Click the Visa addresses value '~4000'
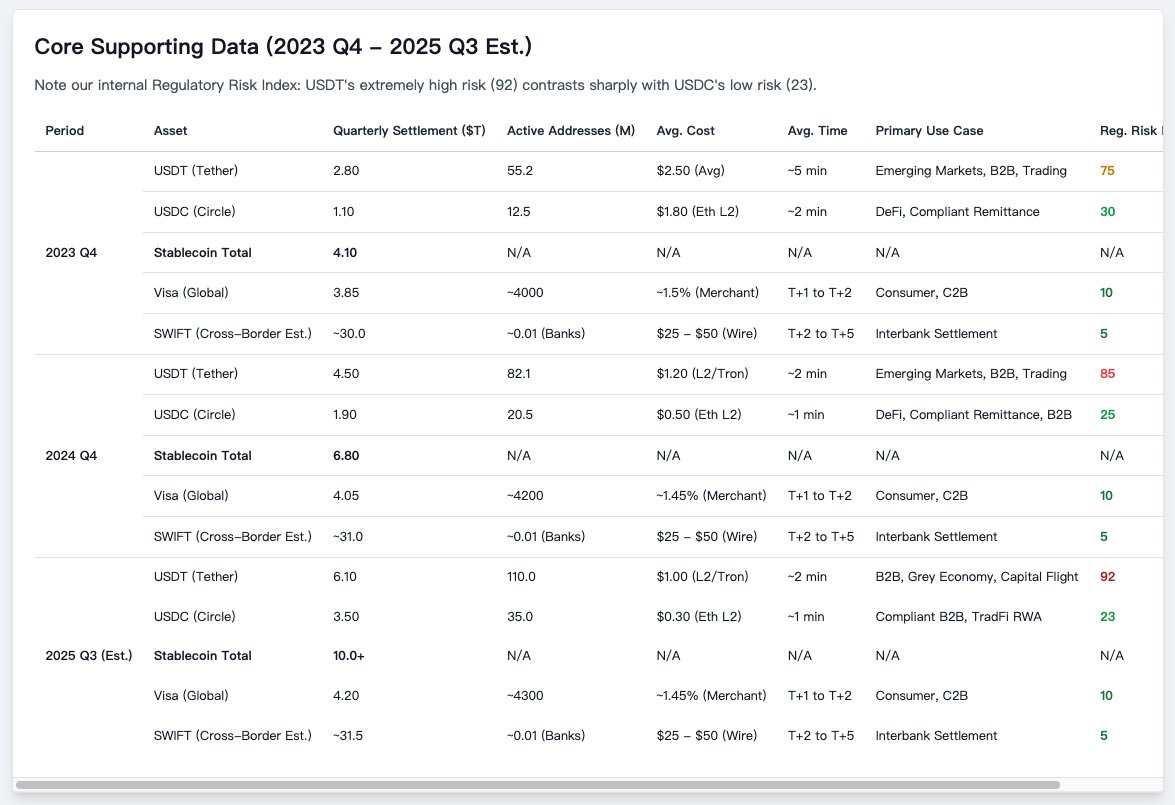Viewport: 1175px width, 805px height. 525,293
